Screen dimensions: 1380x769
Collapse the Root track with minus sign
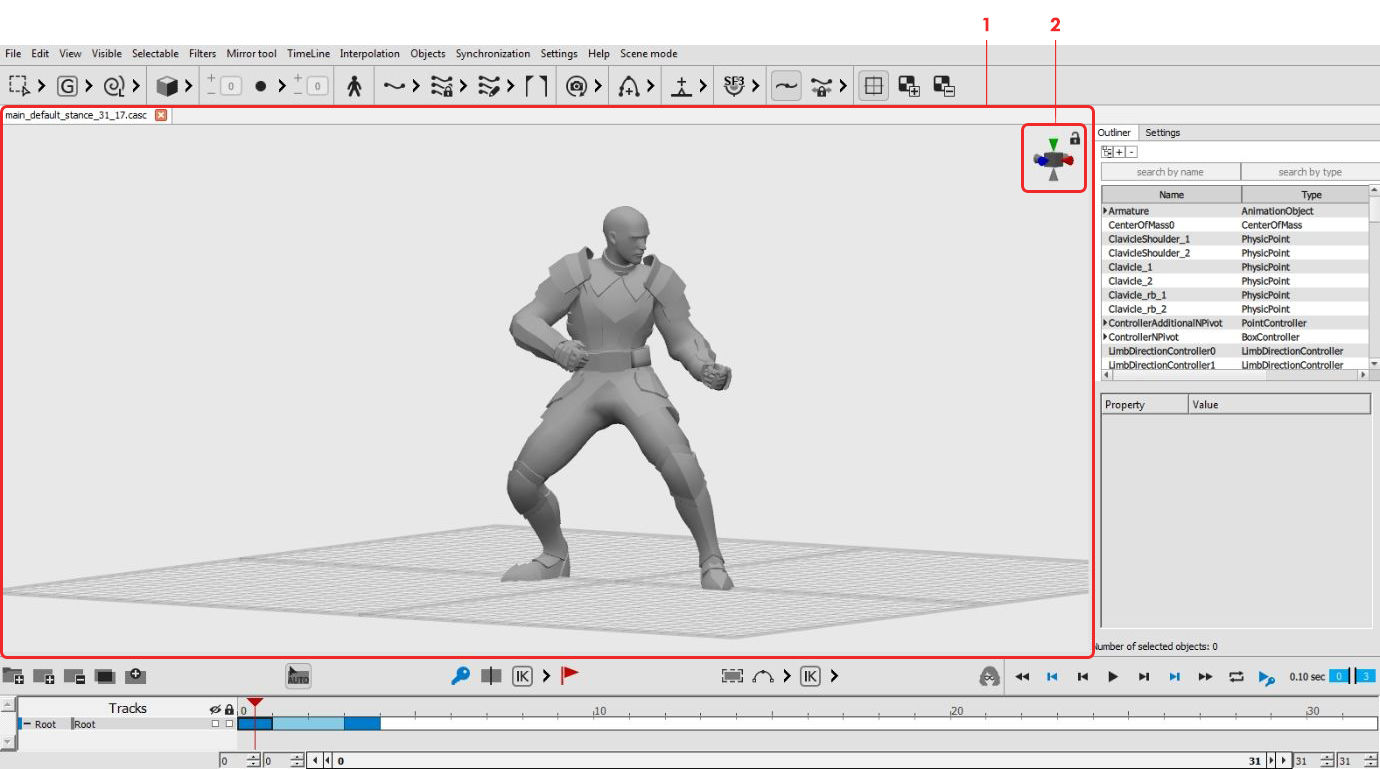[27, 723]
